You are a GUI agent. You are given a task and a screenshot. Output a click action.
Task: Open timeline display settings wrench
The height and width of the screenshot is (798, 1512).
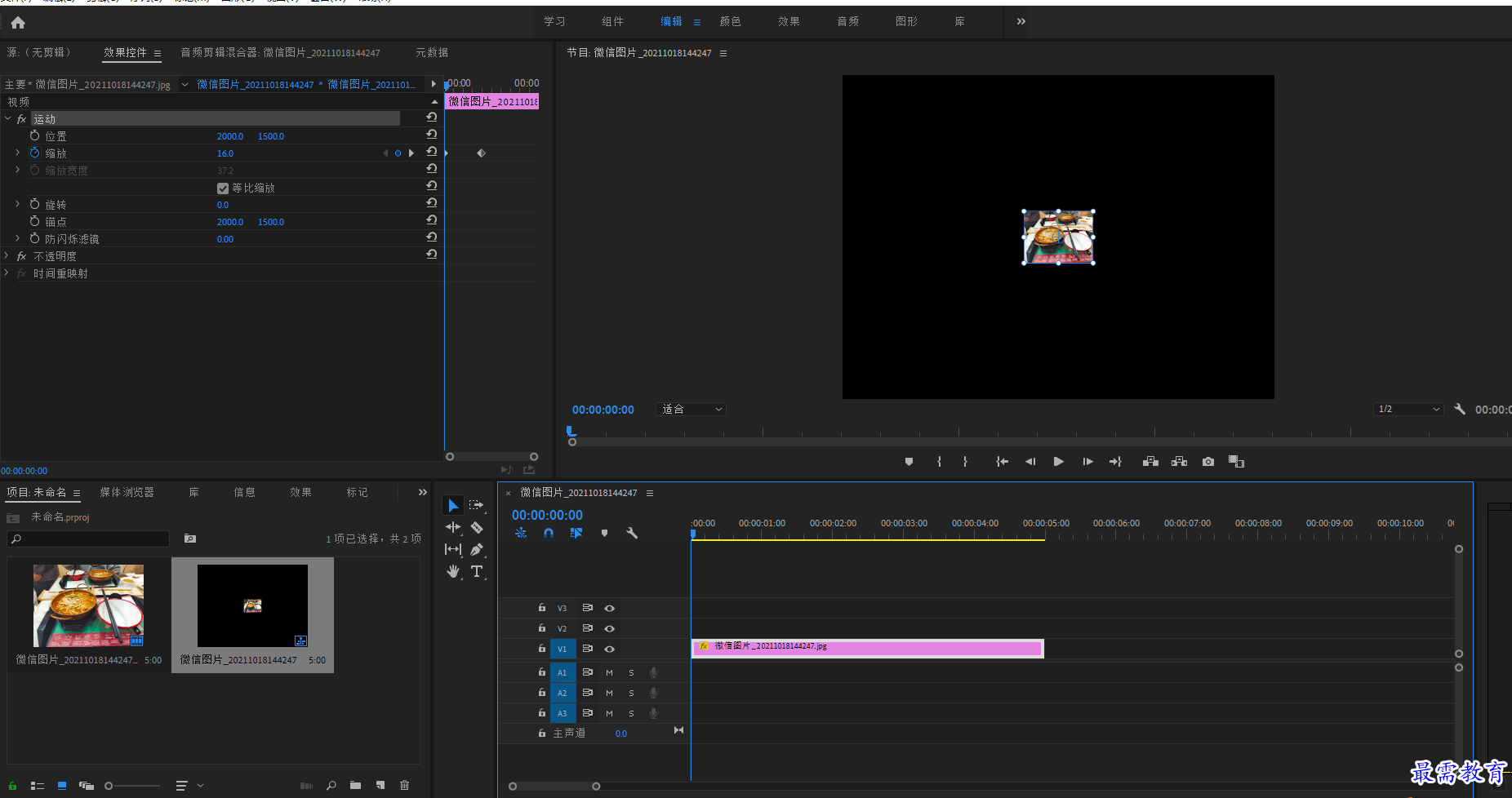[632, 533]
